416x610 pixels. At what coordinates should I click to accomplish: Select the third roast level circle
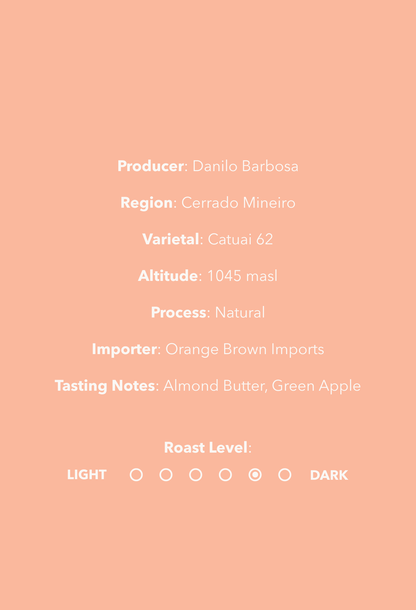coord(195,475)
